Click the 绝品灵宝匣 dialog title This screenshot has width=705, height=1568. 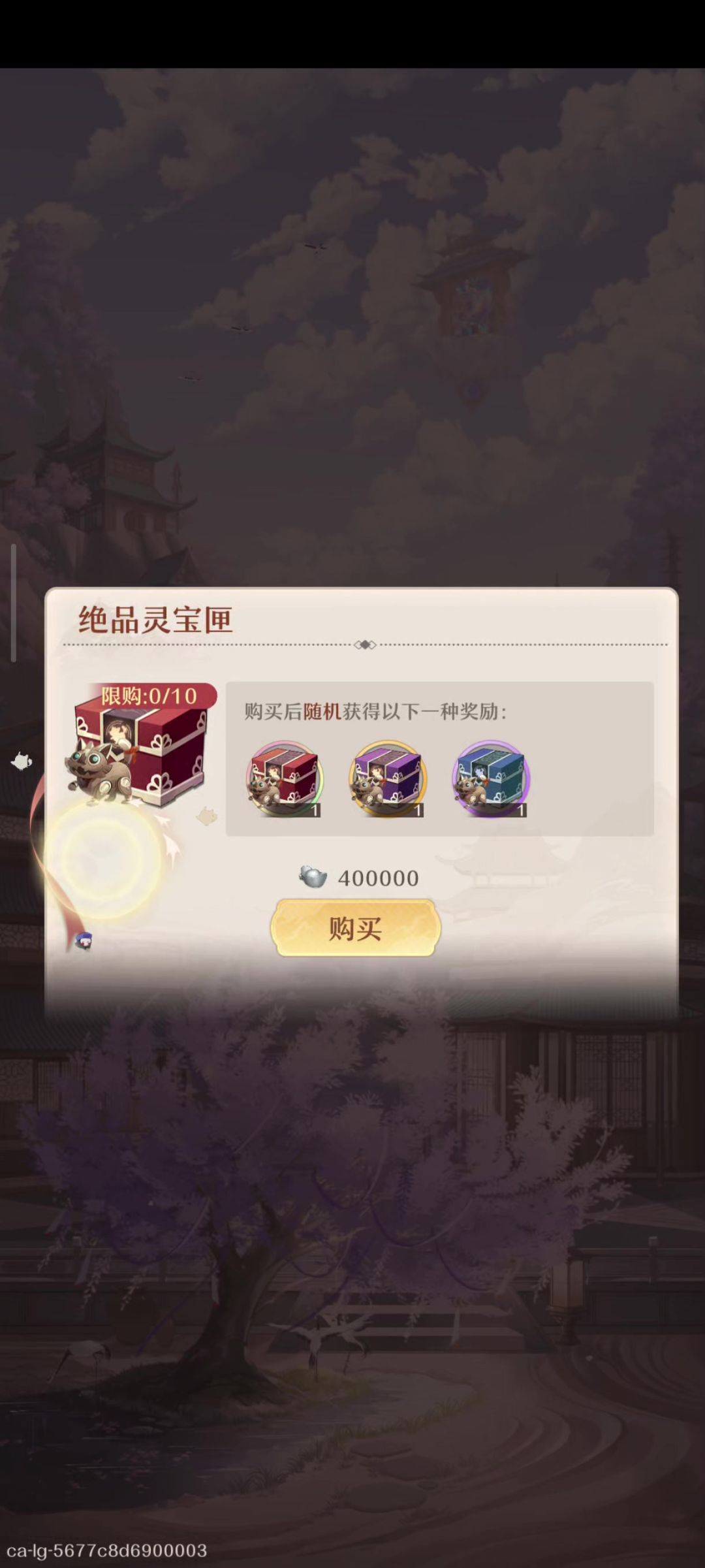click(x=155, y=619)
